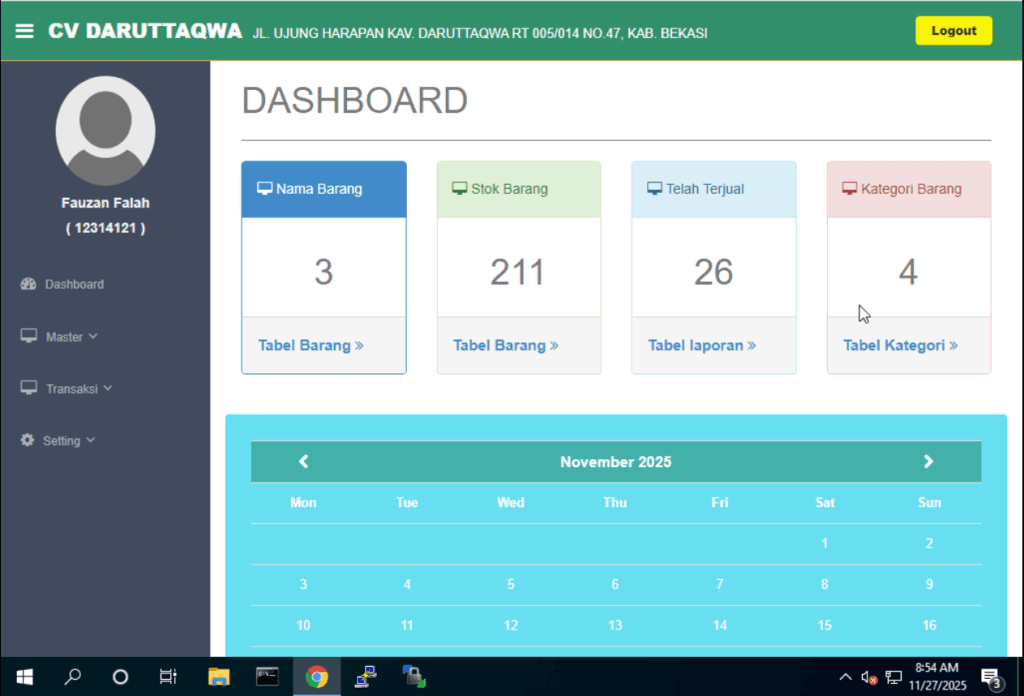
Task: Click the monitor icon on Nama Barang card
Action: tap(265, 189)
